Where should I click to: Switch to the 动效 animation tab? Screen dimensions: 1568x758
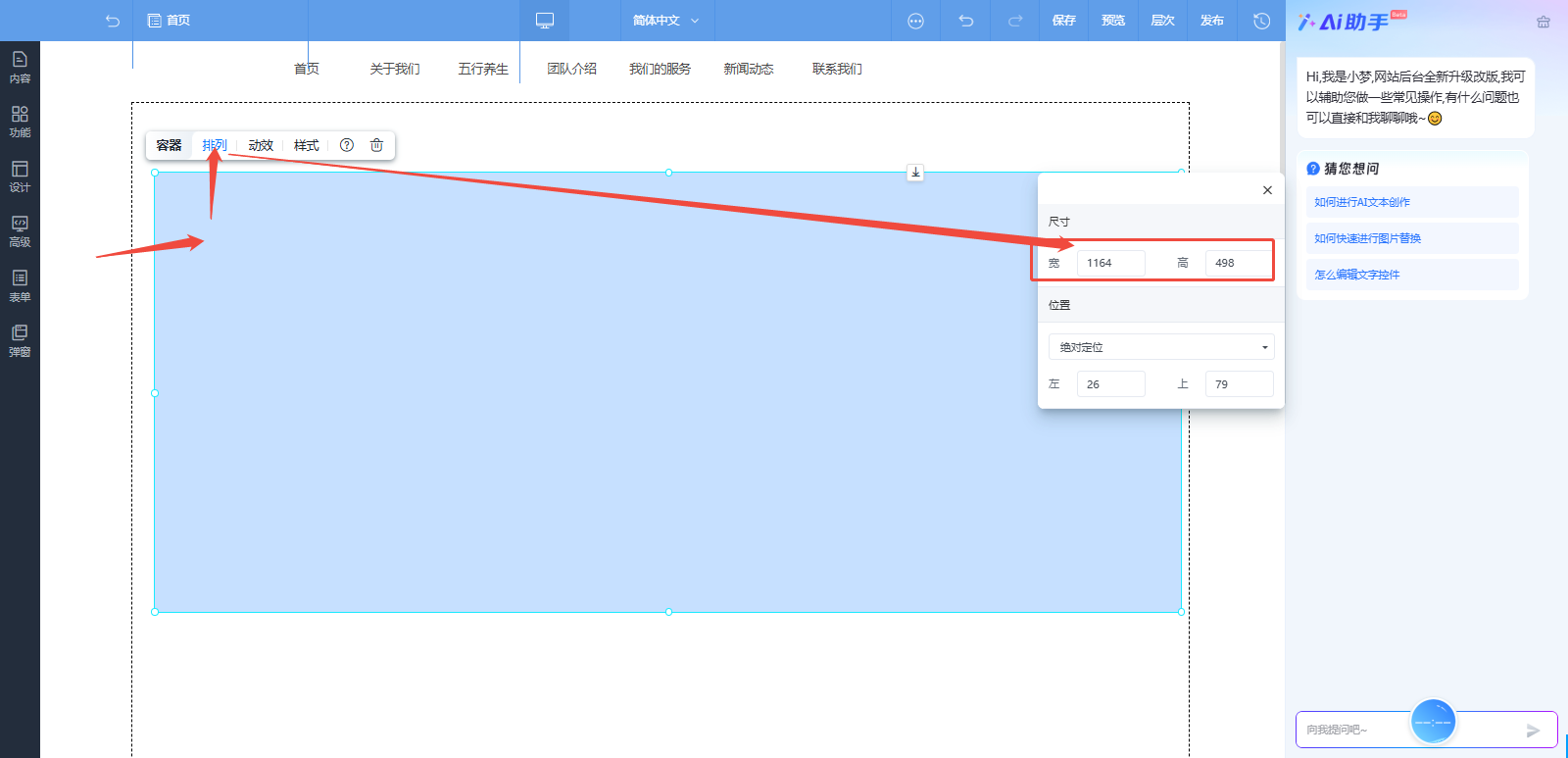(261, 145)
